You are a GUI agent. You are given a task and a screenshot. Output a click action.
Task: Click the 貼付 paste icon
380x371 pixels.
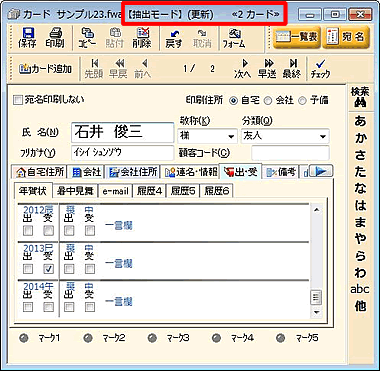(115, 38)
